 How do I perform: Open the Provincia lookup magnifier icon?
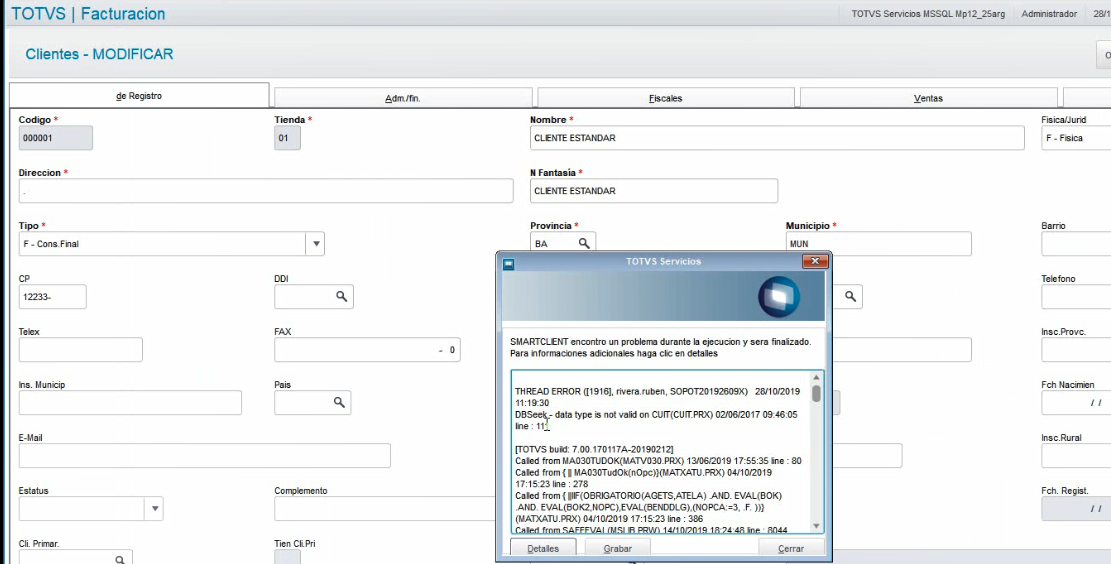pyautogui.click(x=584, y=243)
